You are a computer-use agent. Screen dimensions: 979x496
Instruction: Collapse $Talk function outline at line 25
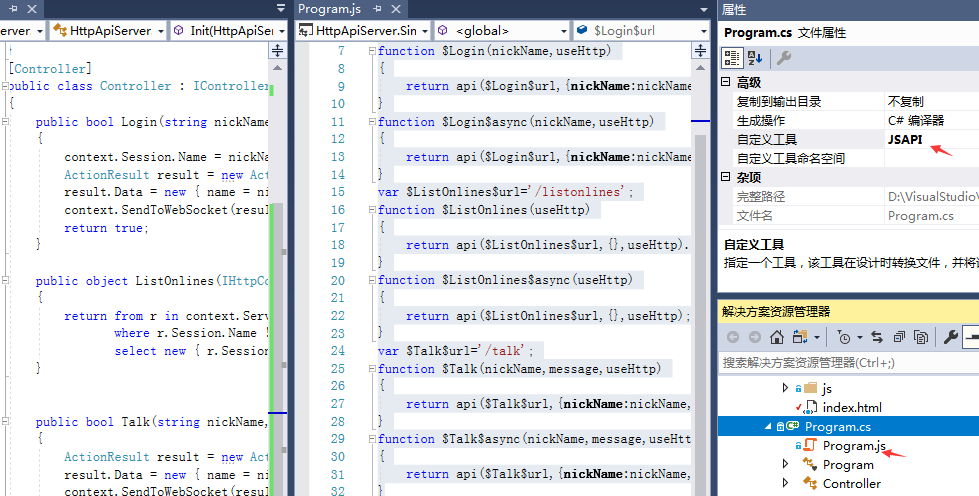pyautogui.click(x=373, y=369)
